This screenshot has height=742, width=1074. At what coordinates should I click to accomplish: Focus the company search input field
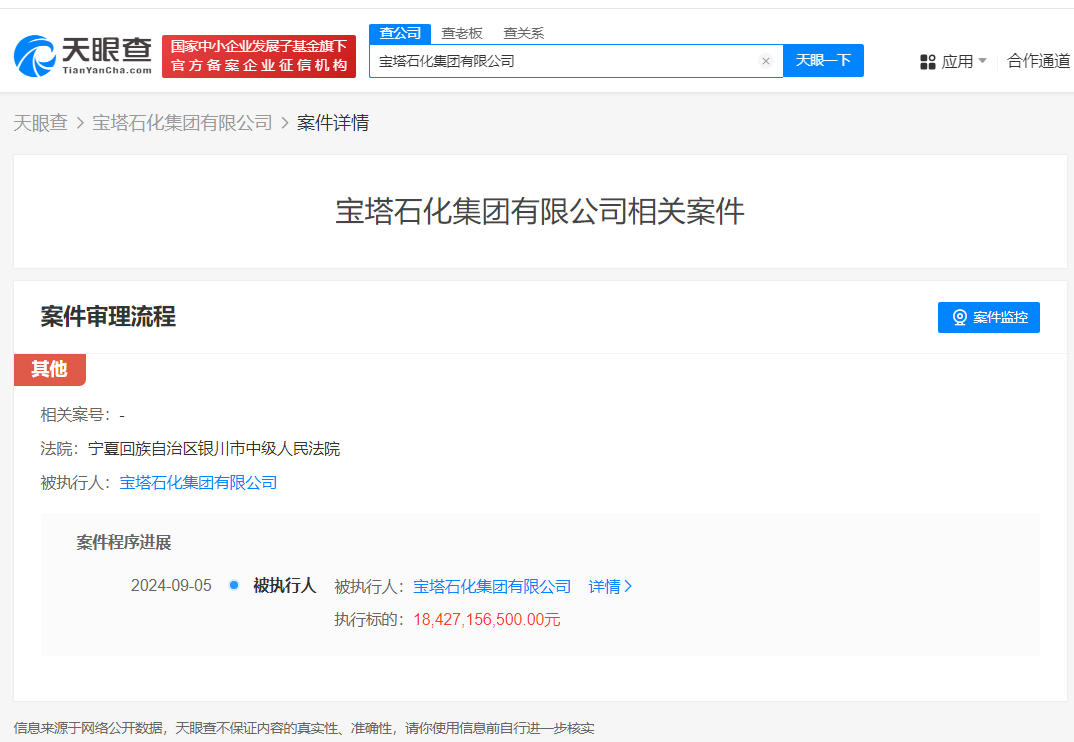tap(567, 61)
